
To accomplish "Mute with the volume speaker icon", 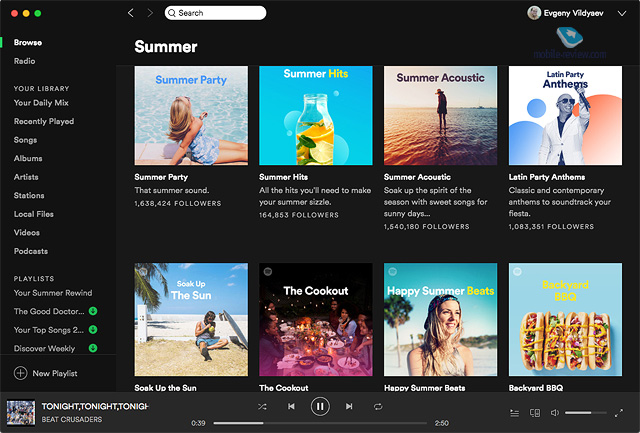I will tap(555, 413).
